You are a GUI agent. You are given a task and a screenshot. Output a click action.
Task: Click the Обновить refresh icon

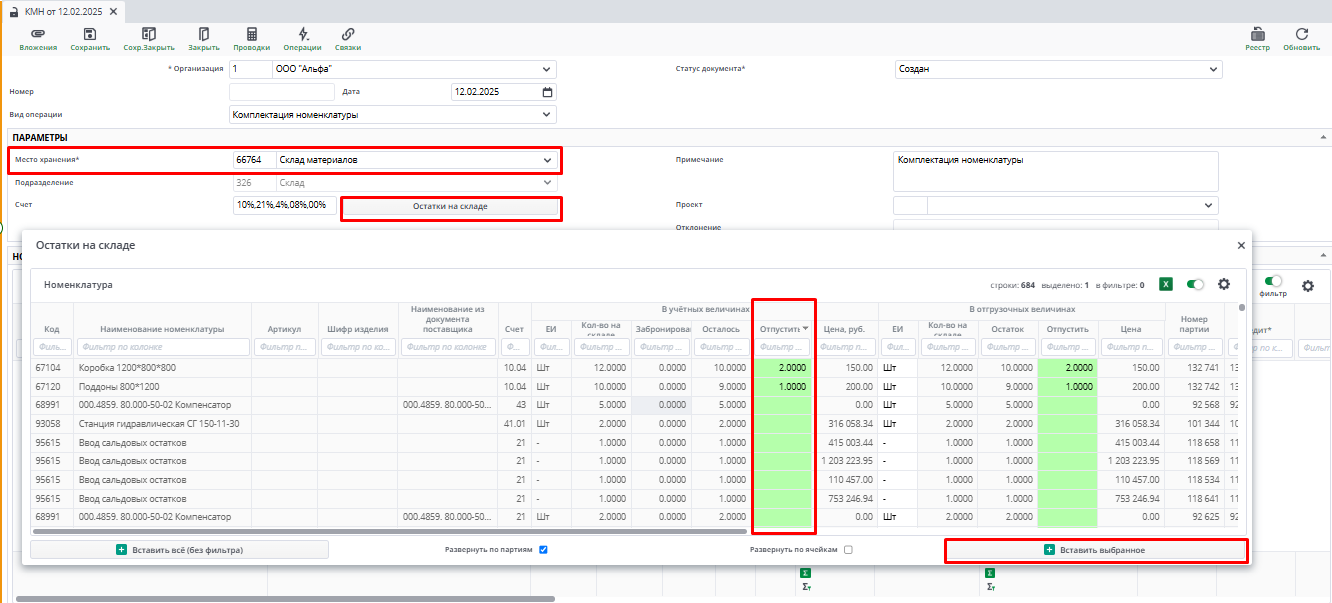(1301, 34)
